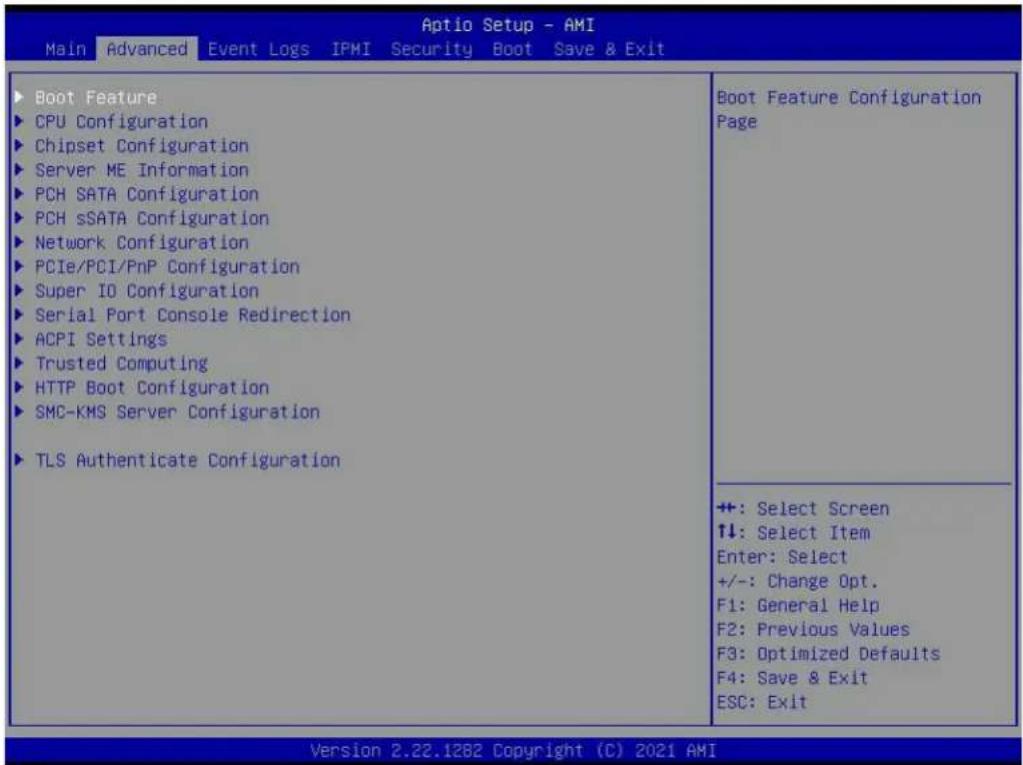
Task: Open the Boot tab
Action: 513,50
